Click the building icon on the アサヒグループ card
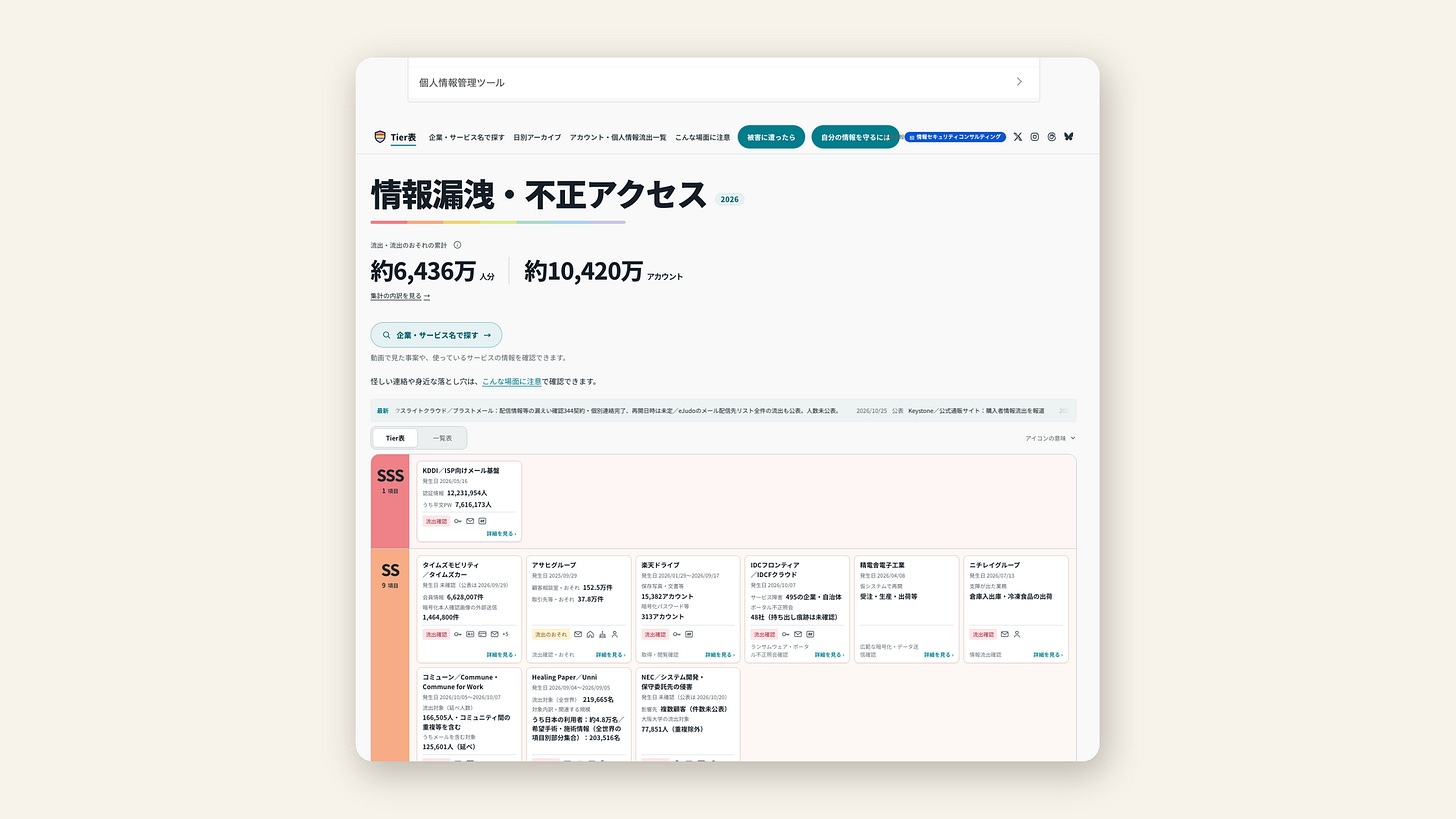The height and width of the screenshot is (819, 1456). 602,634
